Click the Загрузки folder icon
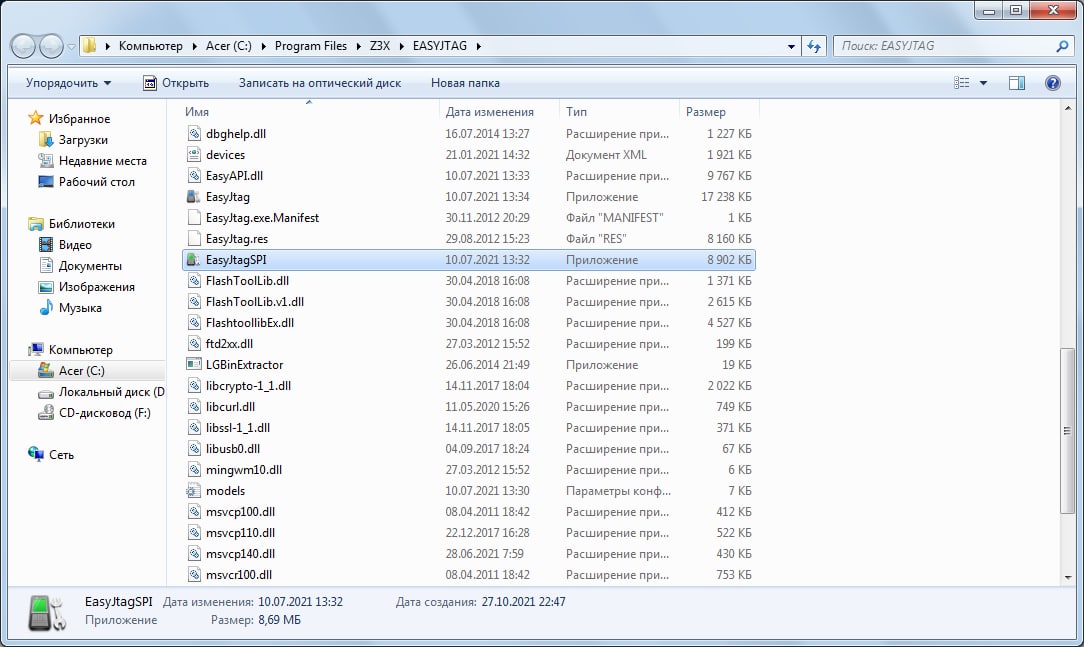The image size is (1084, 647). 46,140
